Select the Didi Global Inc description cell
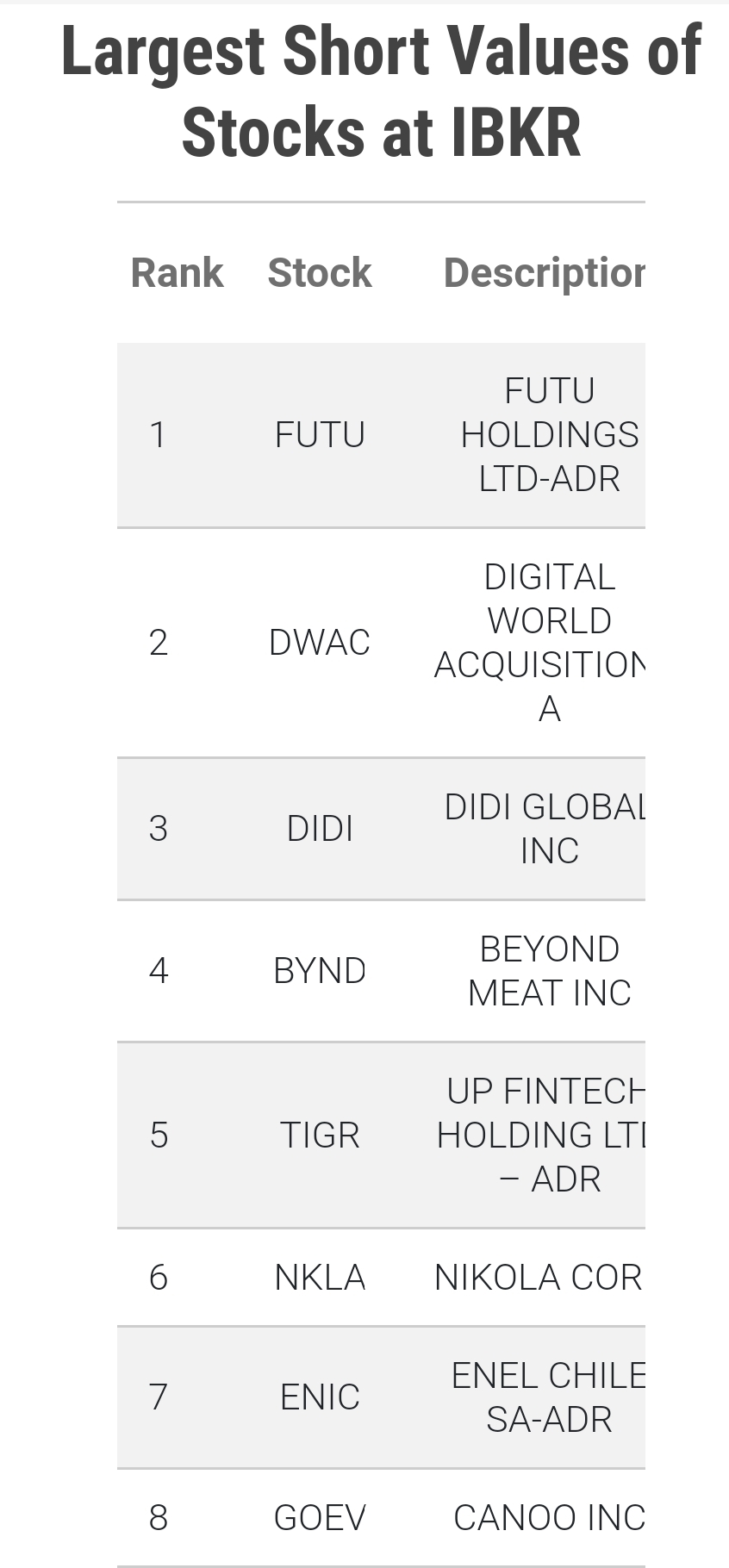The image size is (729, 1568). (x=545, y=829)
